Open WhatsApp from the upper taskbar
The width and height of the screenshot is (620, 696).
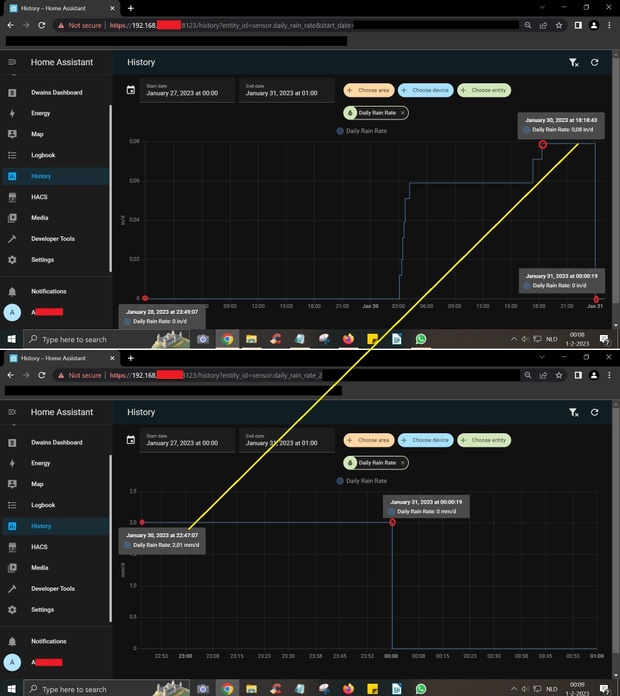(421, 339)
